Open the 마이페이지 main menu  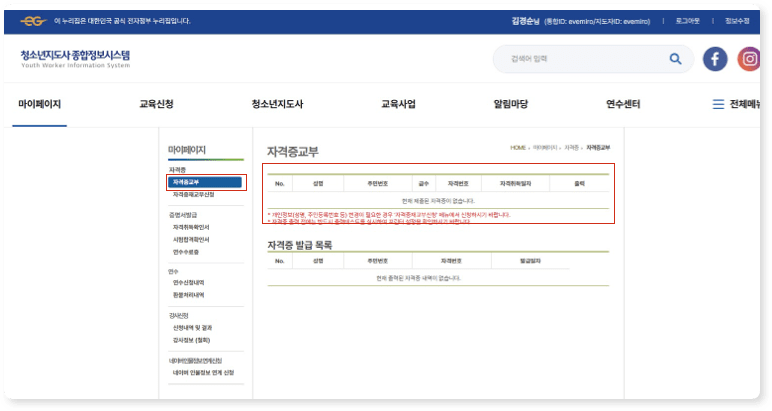click(40, 104)
